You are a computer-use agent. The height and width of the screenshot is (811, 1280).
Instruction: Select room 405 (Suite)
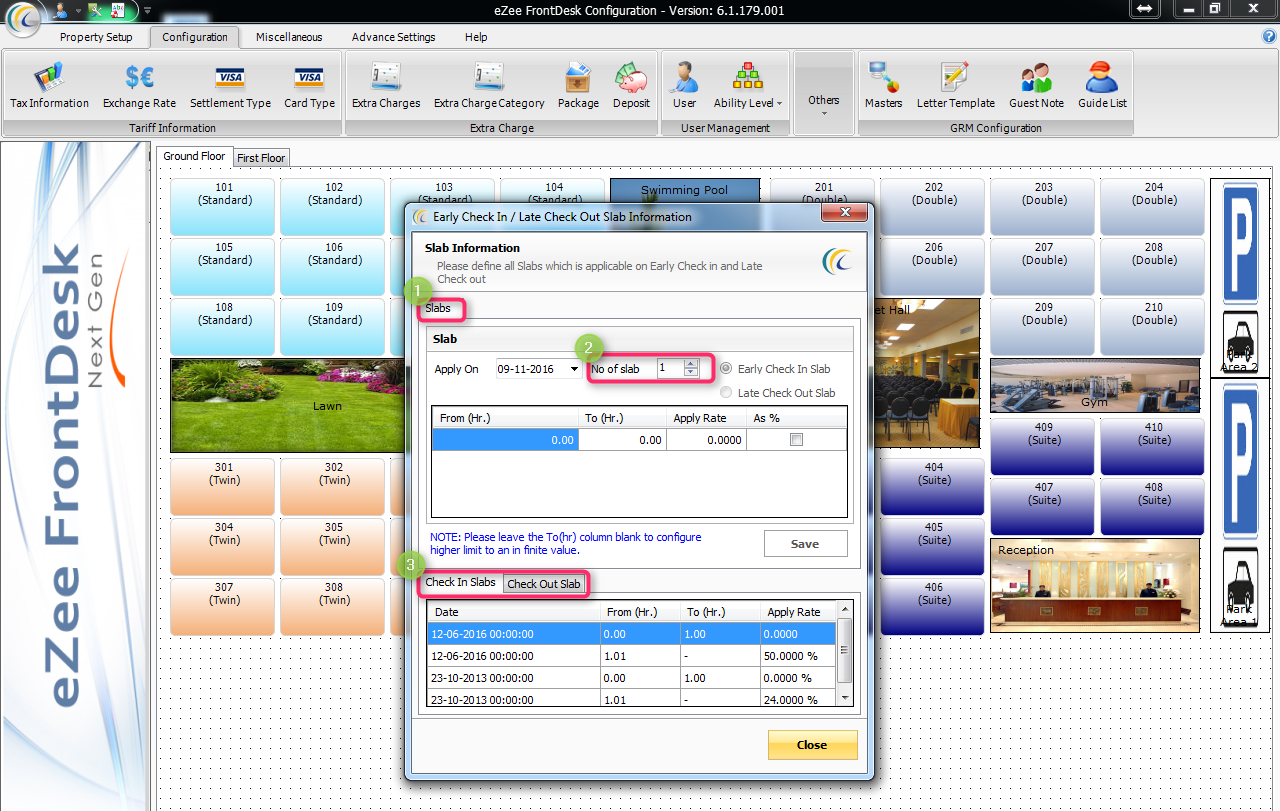(x=934, y=547)
